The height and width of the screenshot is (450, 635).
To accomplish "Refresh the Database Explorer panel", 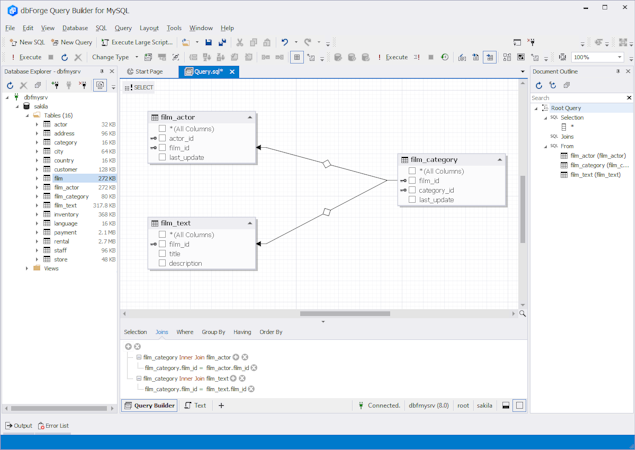I will [10, 86].
